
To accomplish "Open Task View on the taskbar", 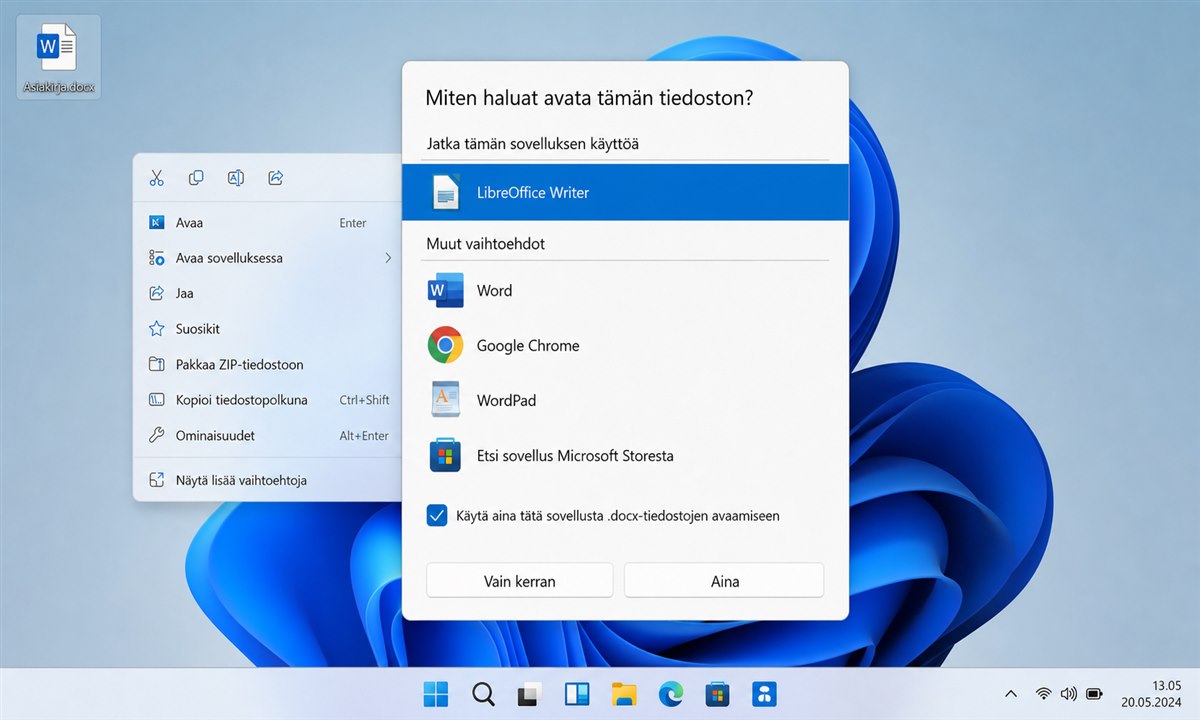I will (530, 694).
